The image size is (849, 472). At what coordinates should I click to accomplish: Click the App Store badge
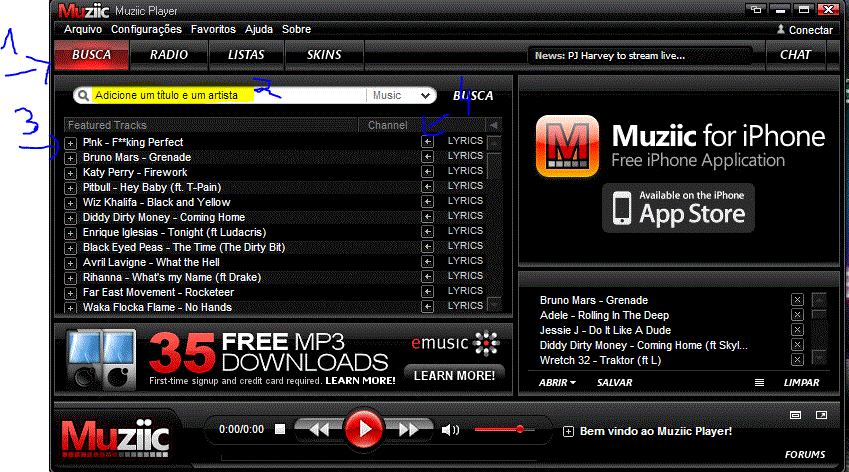click(678, 208)
